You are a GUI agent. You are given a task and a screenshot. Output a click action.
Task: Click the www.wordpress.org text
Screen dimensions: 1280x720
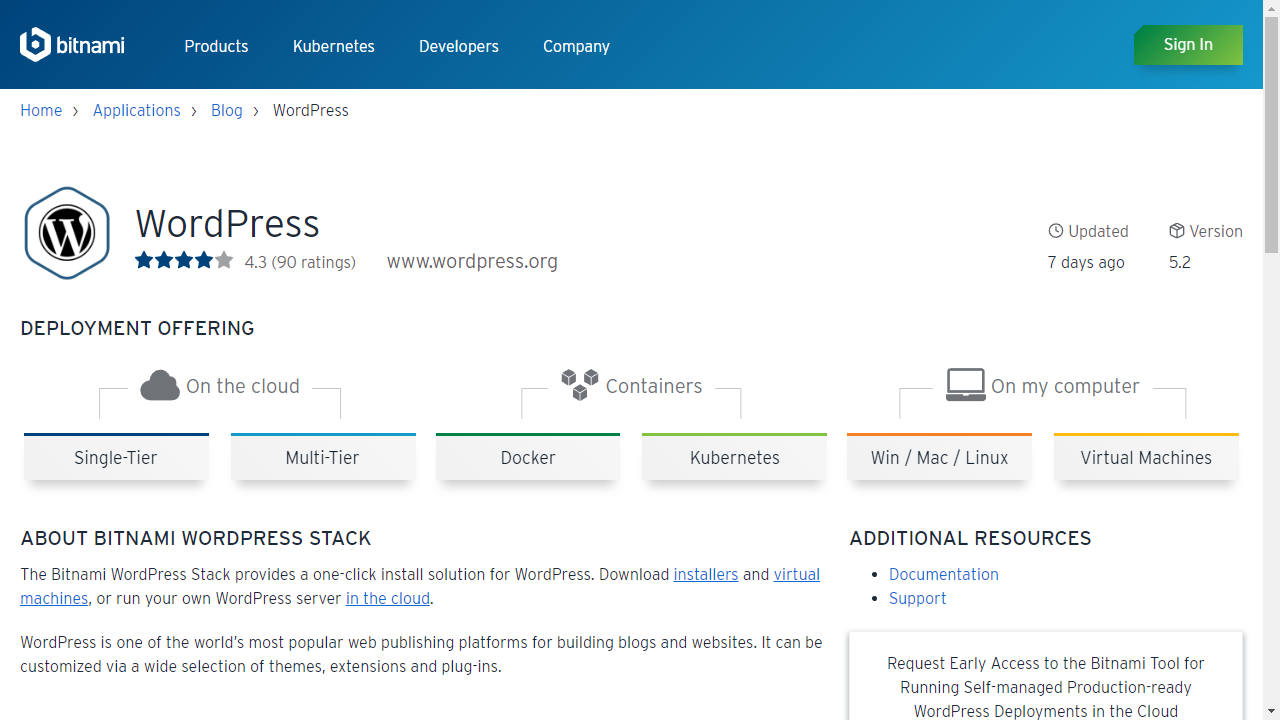472,261
